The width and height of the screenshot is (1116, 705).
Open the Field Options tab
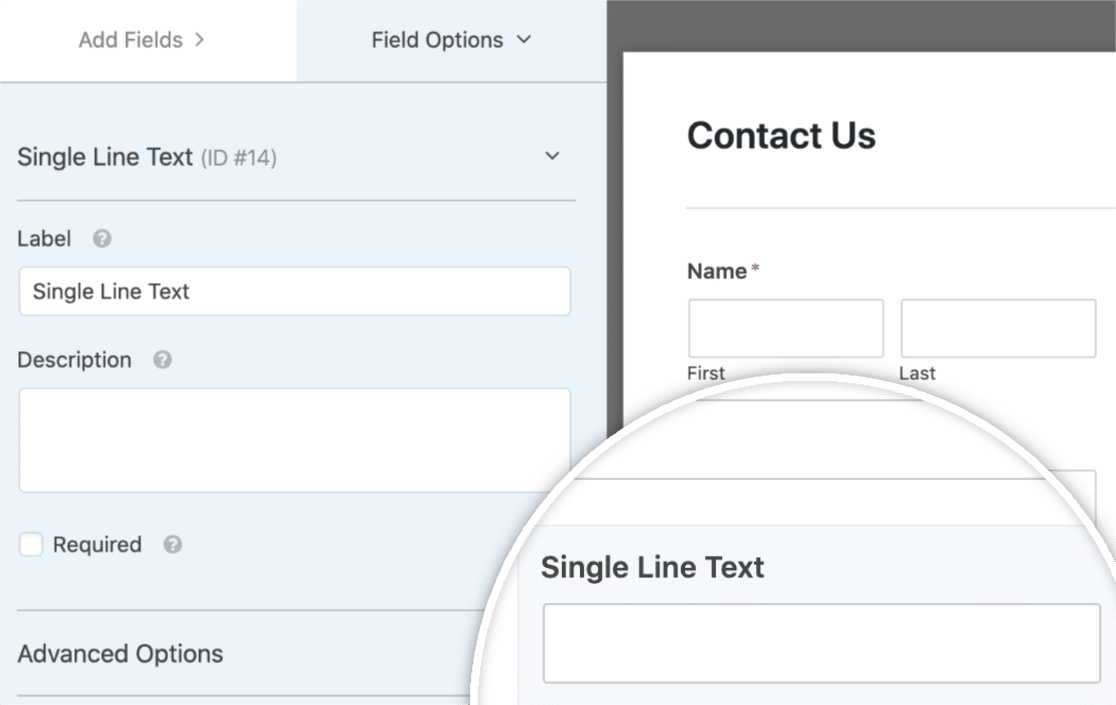pyautogui.click(x=451, y=40)
